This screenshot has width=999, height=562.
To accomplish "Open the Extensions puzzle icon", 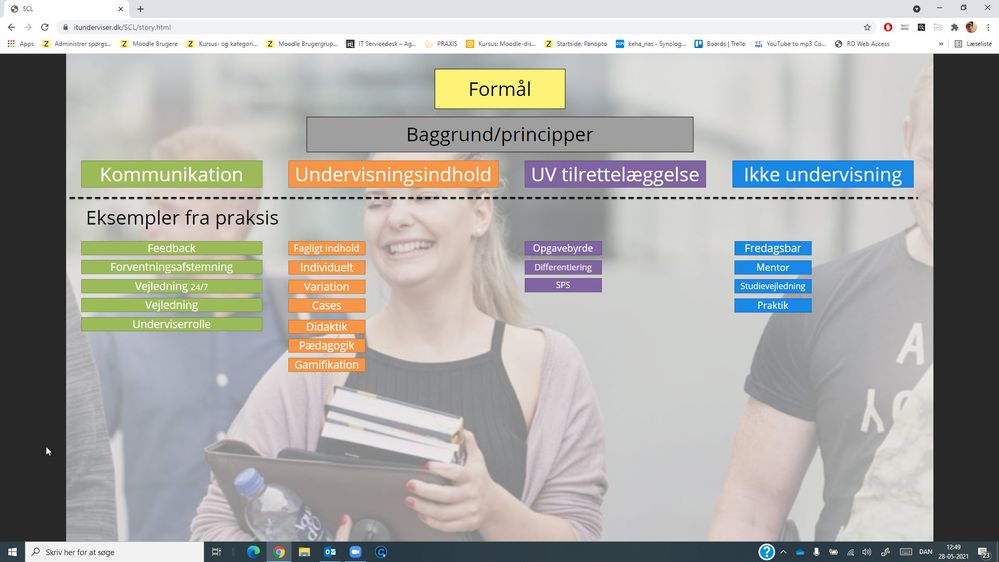I will pos(954,27).
